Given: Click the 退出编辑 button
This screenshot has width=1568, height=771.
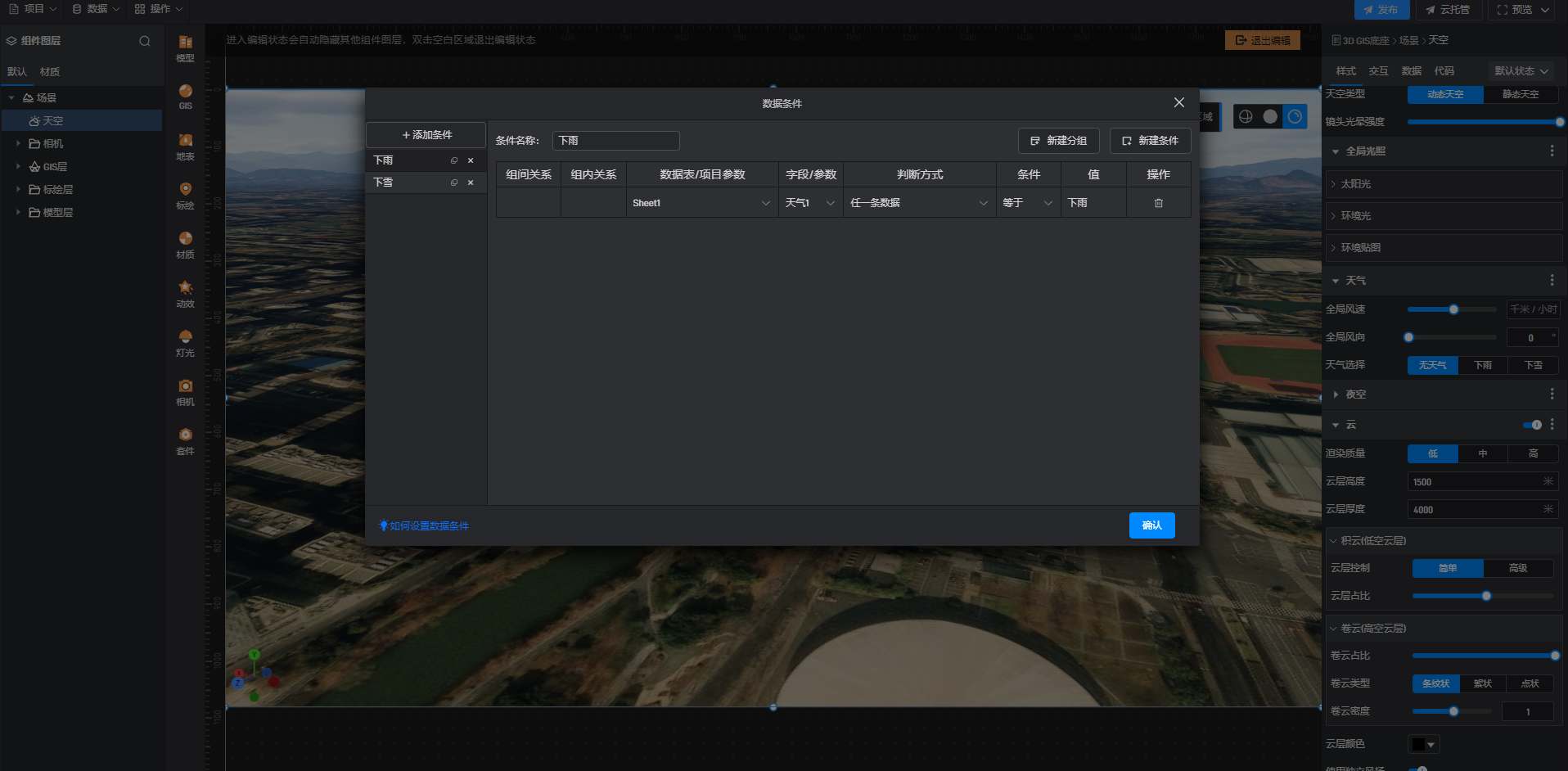Looking at the screenshot, I should [x=1262, y=40].
